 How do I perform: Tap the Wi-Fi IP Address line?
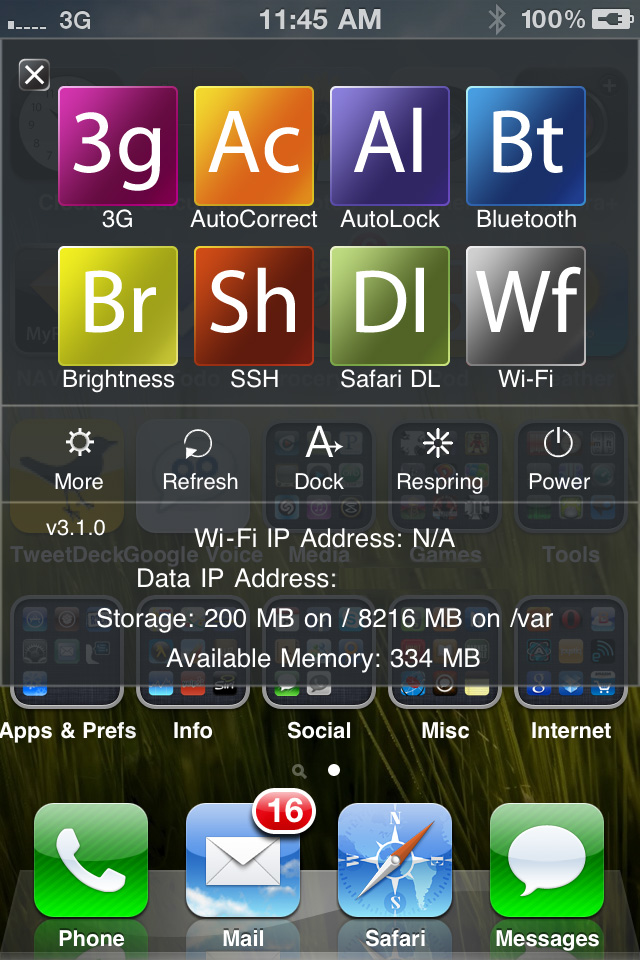point(325,539)
